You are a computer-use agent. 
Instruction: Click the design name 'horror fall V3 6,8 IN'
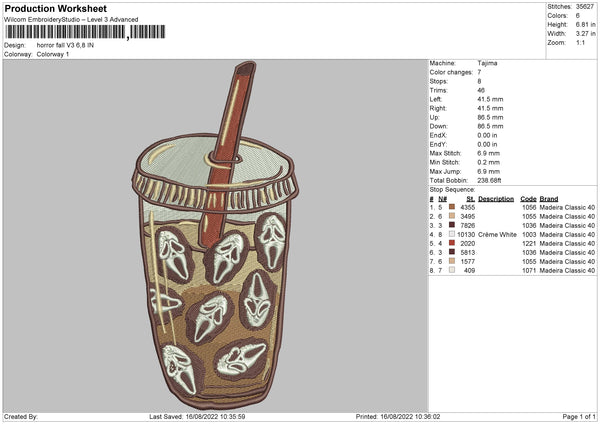[x=65, y=45]
